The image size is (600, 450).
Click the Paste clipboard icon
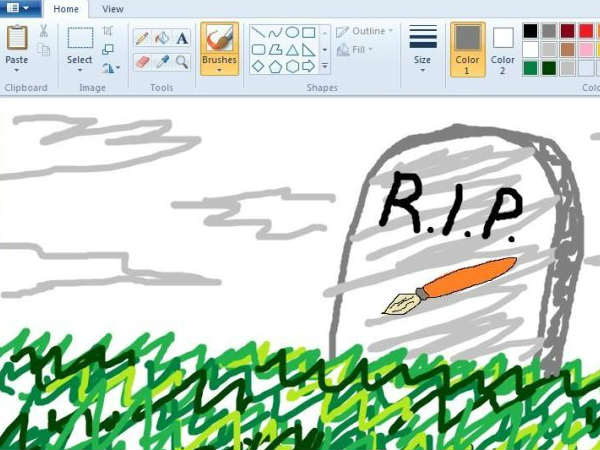click(x=17, y=38)
